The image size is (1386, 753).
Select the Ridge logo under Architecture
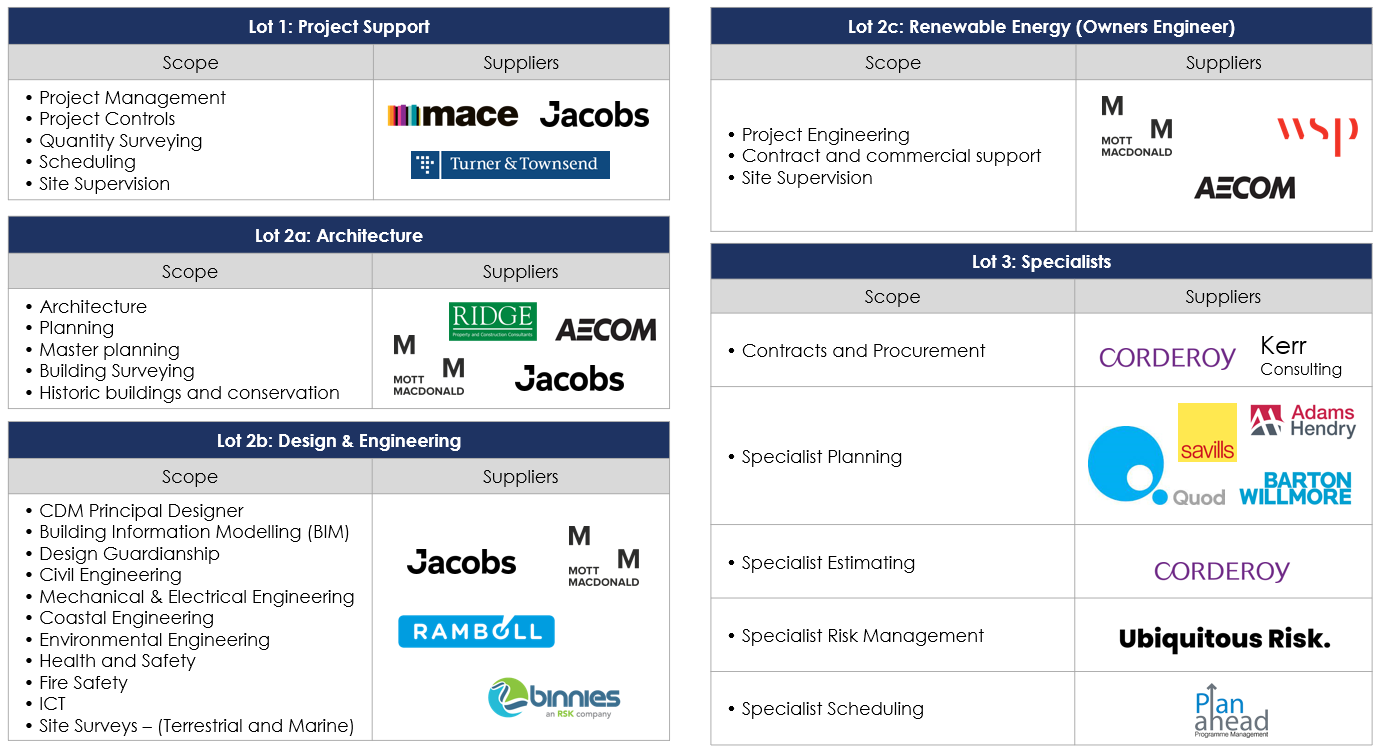coord(492,321)
